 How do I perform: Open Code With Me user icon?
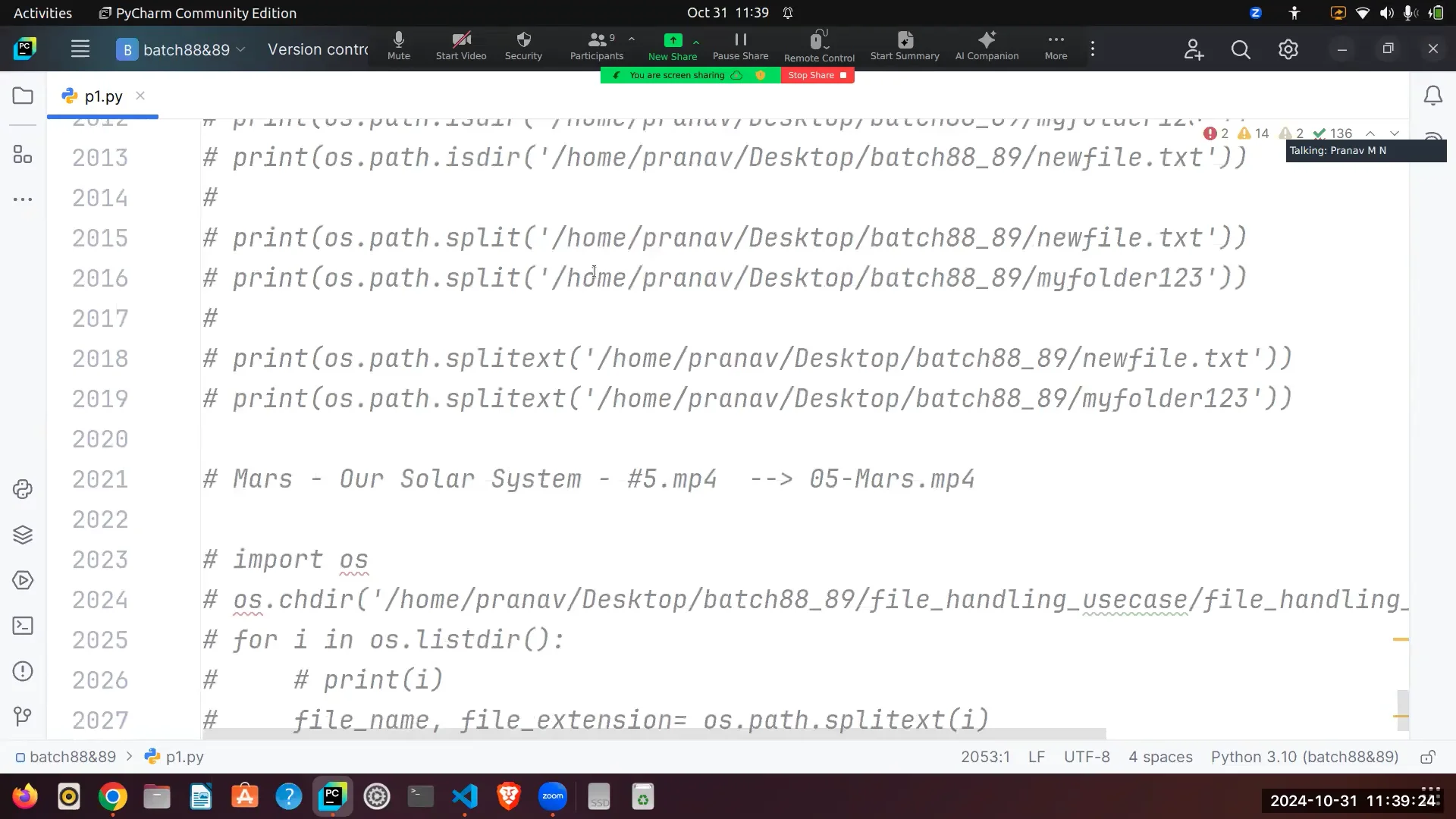(x=1193, y=49)
